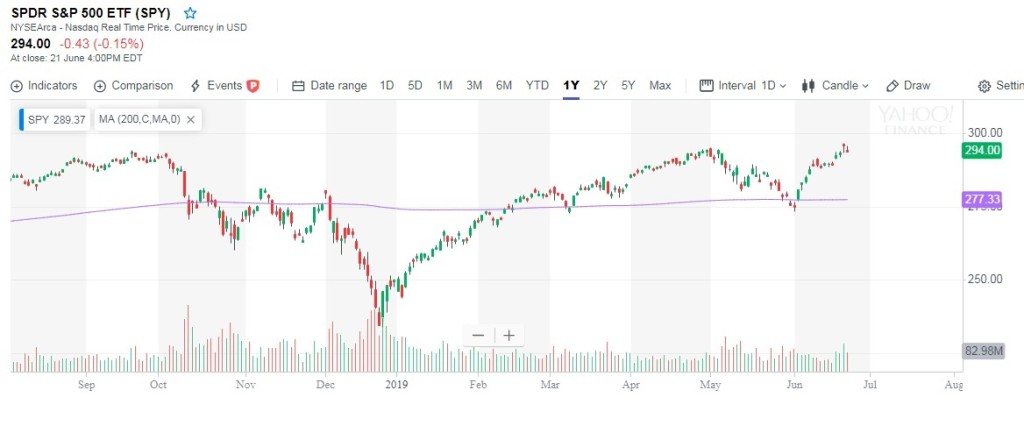The height and width of the screenshot is (433, 1024).
Task: Click the 277.33 moving average price label
Action: (981, 200)
